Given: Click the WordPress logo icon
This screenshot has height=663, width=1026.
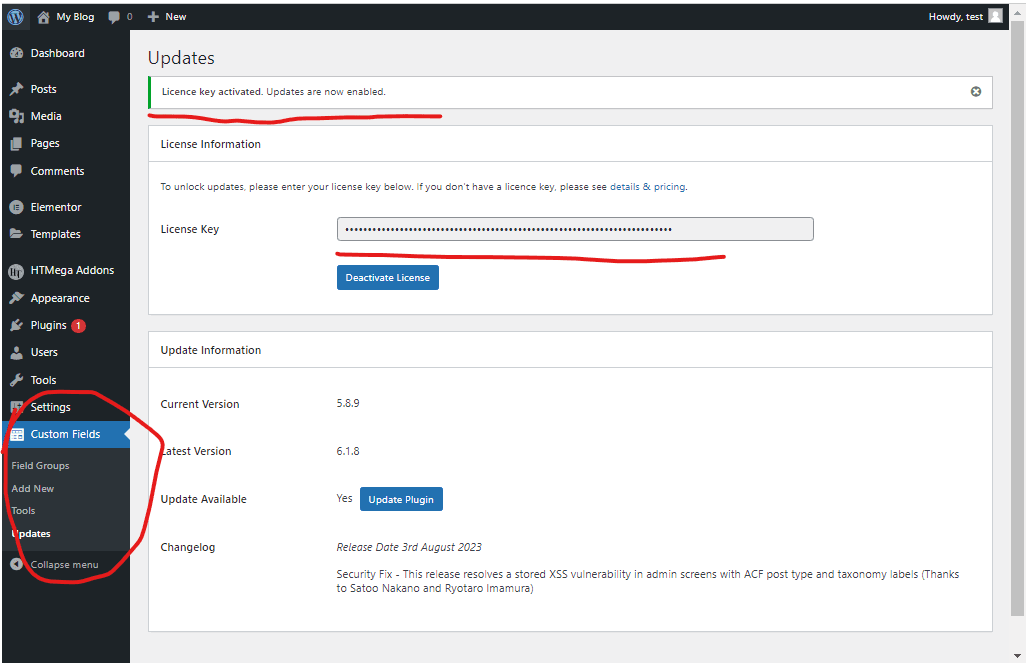Looking at the screenshot, I should click(15, 17).
